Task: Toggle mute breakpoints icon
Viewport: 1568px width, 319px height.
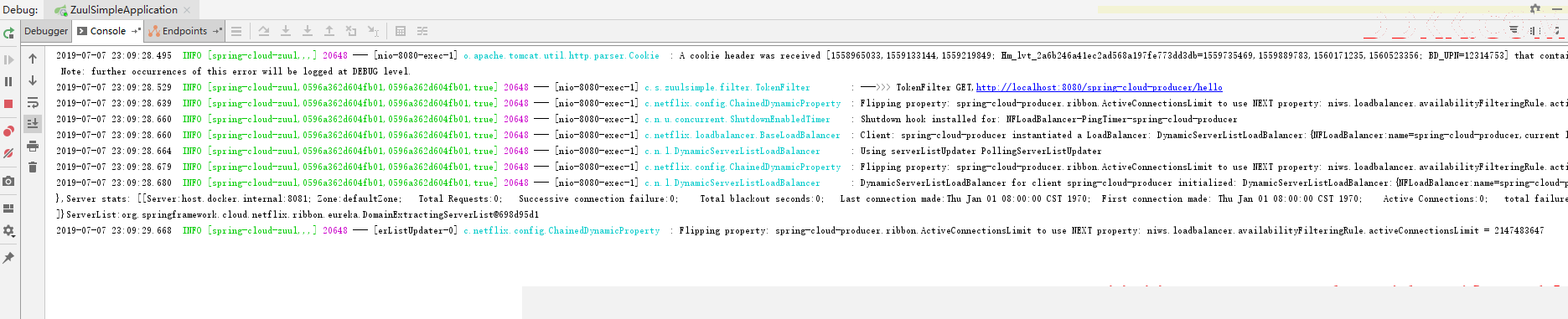Action: click(8, 153)
